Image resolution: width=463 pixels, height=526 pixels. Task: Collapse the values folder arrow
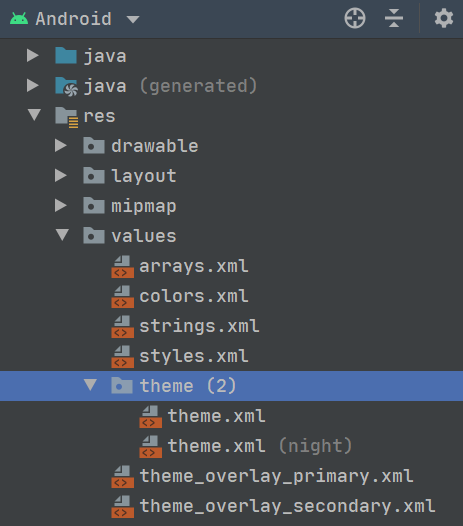tap(62, 235)
